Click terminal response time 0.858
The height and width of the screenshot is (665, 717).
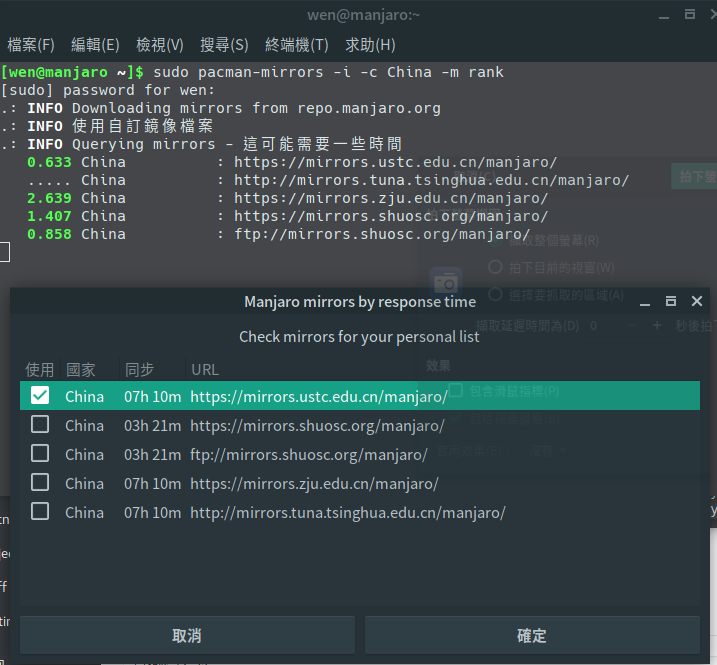[x=49, y=234]
